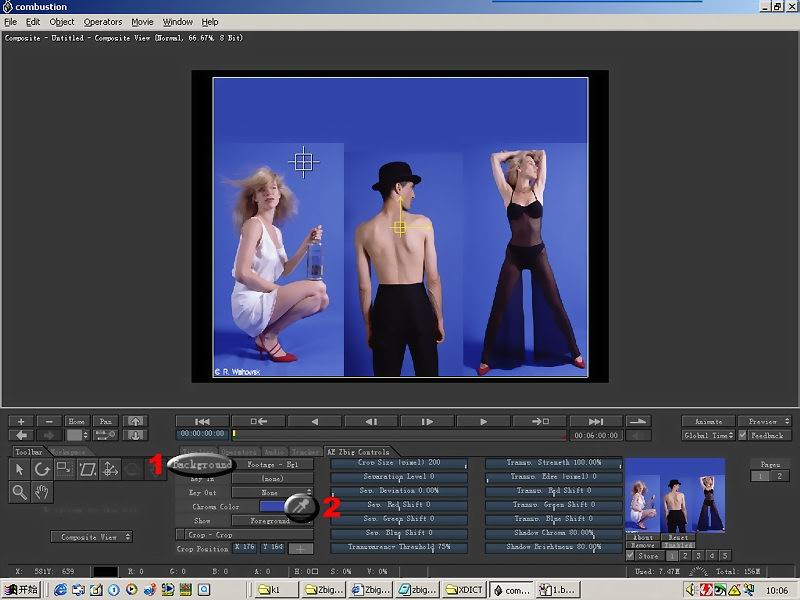Click the Crop Size (pixel) slider

pos(399,463)
